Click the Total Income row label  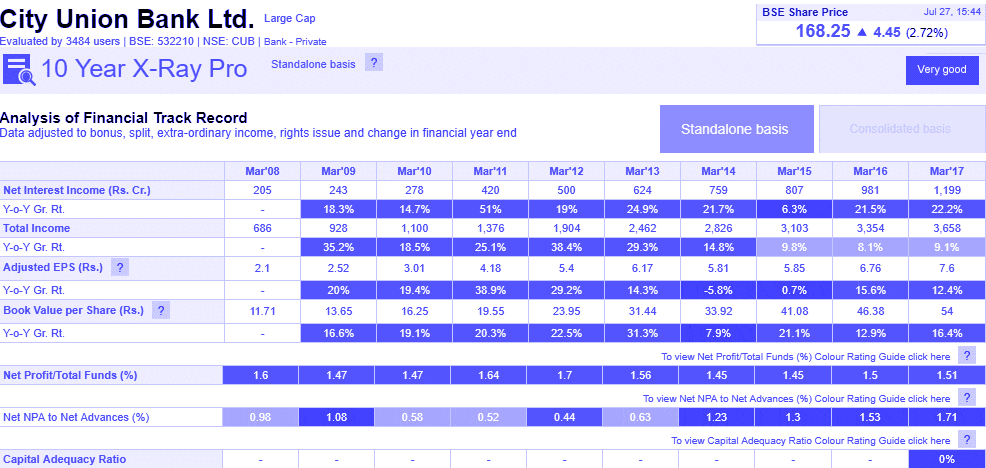[36, 228]
